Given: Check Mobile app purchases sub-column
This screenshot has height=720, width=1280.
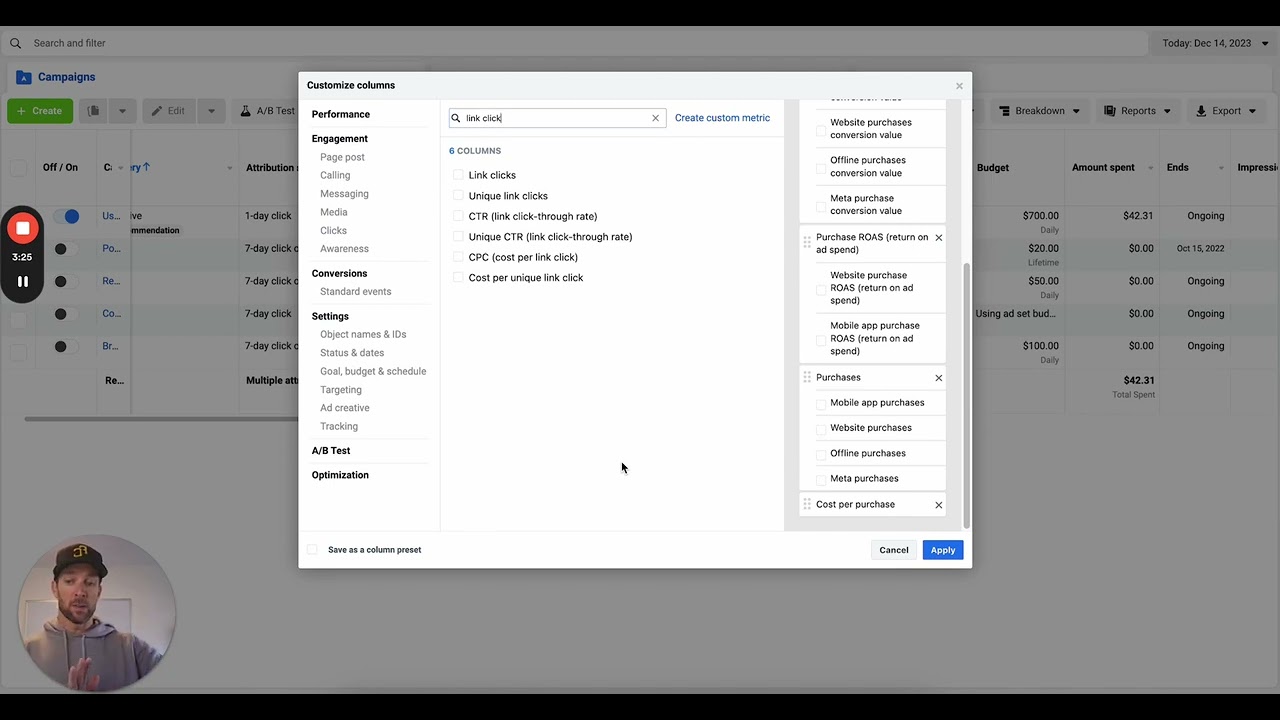Looking at the screenshot, I should coord(822,404).
